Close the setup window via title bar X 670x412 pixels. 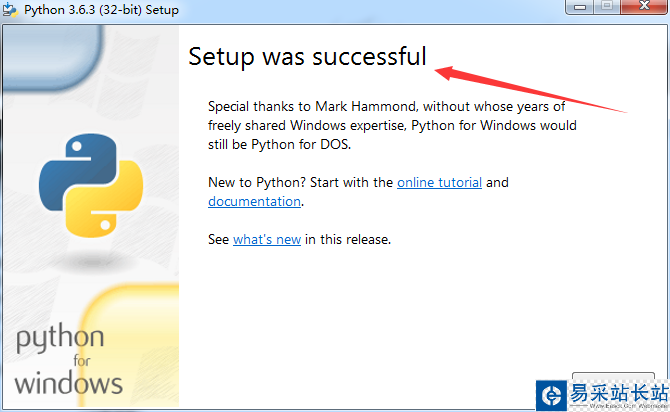(643, 7)
